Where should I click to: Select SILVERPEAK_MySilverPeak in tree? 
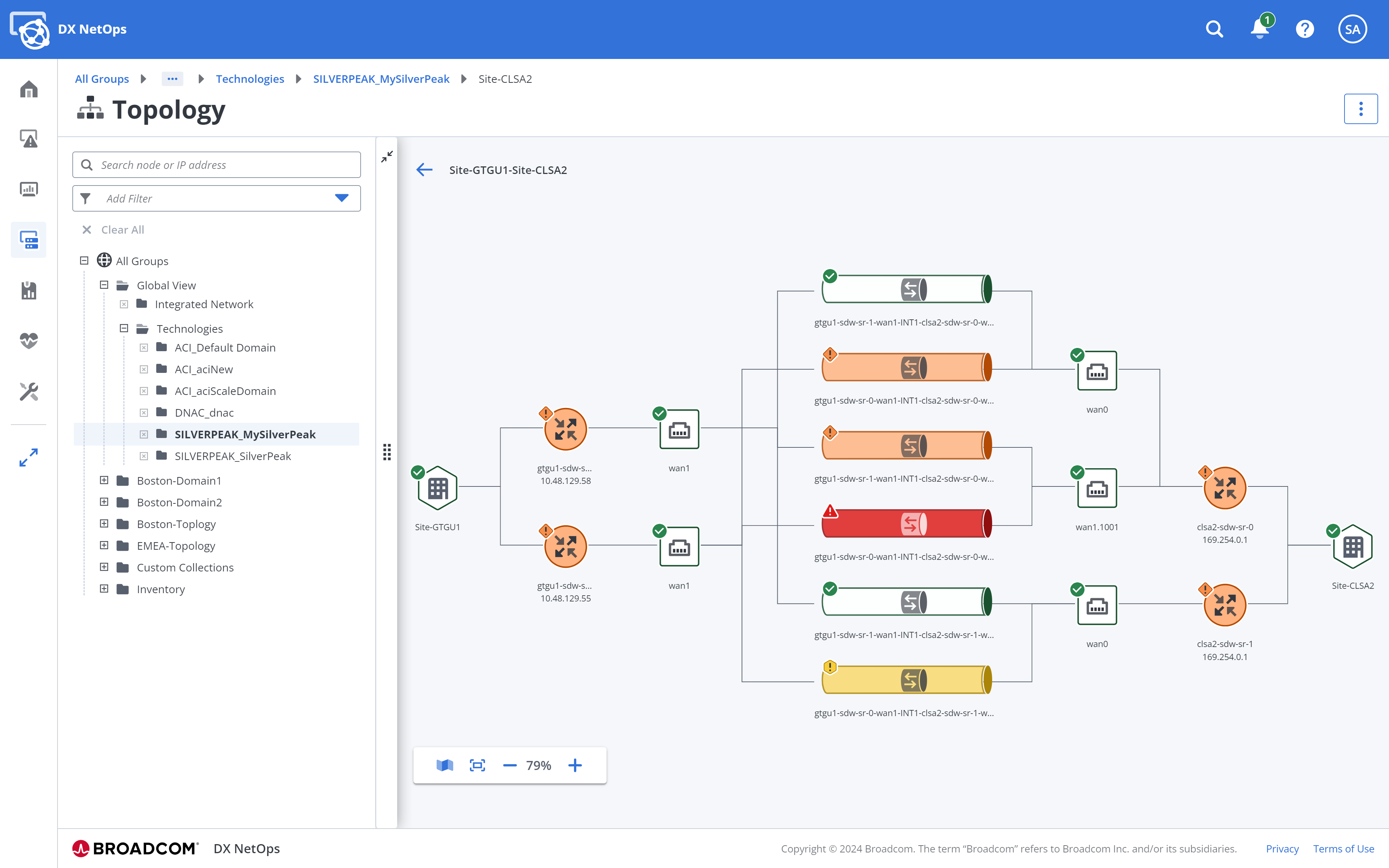[x=245, y=435]
